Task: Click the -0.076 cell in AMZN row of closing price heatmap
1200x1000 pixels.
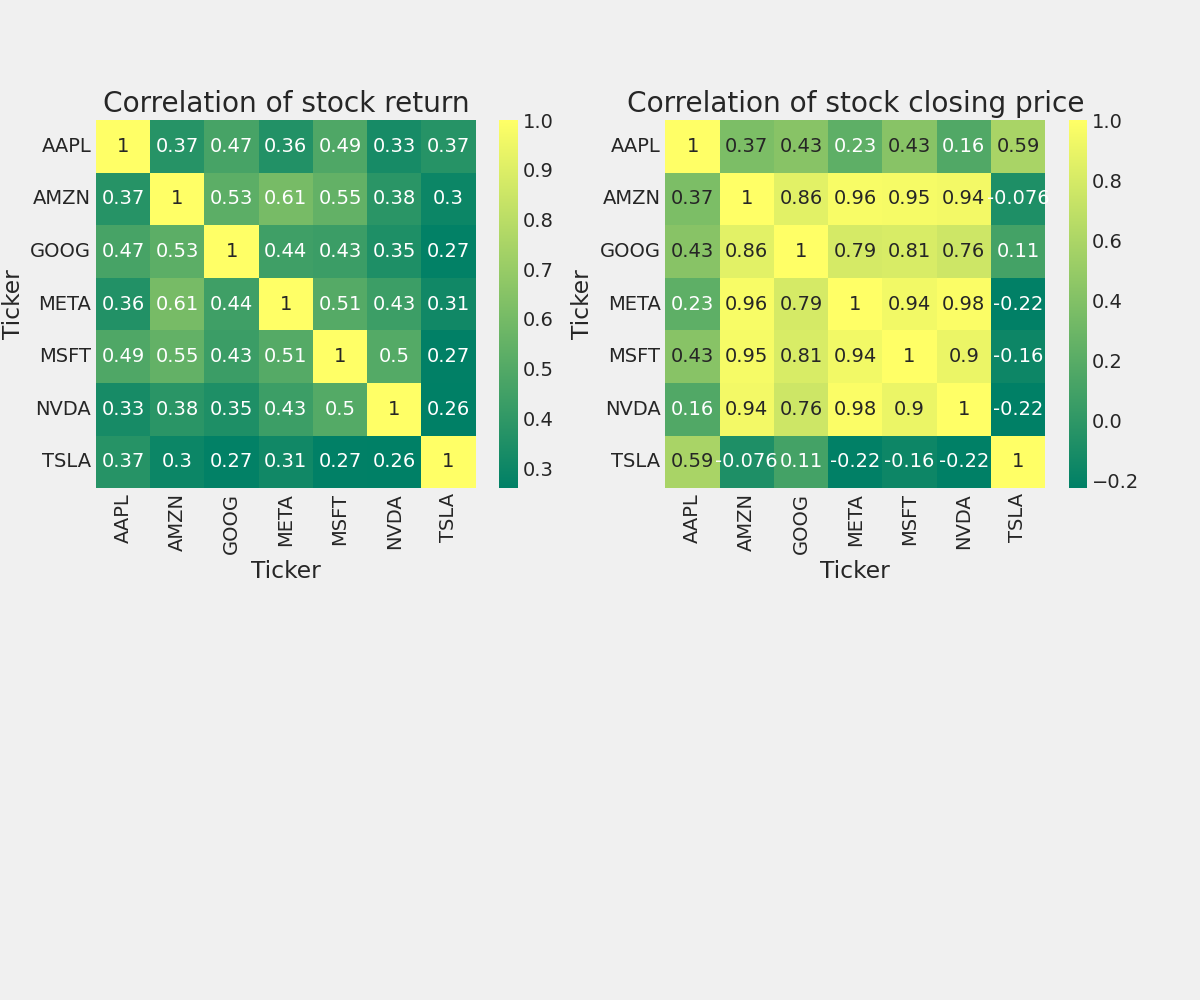Action: tap(1017, 198)
